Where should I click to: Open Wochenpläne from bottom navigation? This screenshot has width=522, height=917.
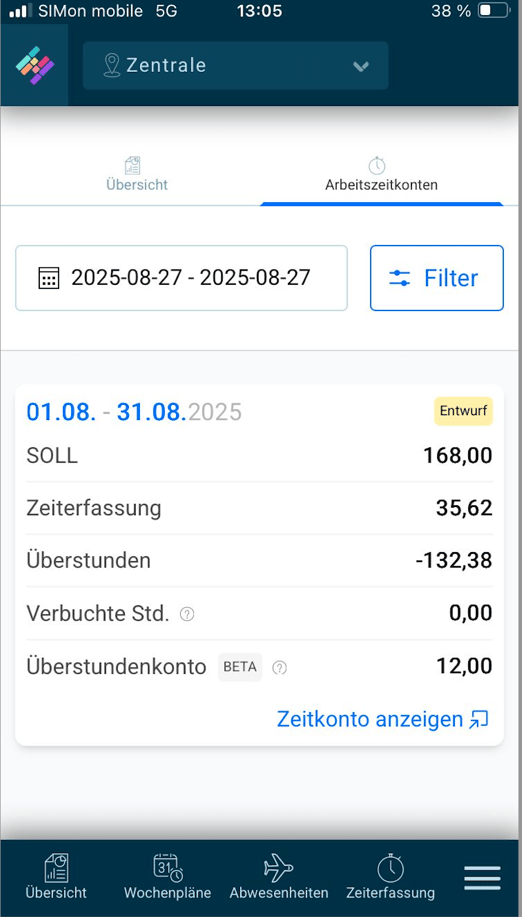click(x=167, y=877)
